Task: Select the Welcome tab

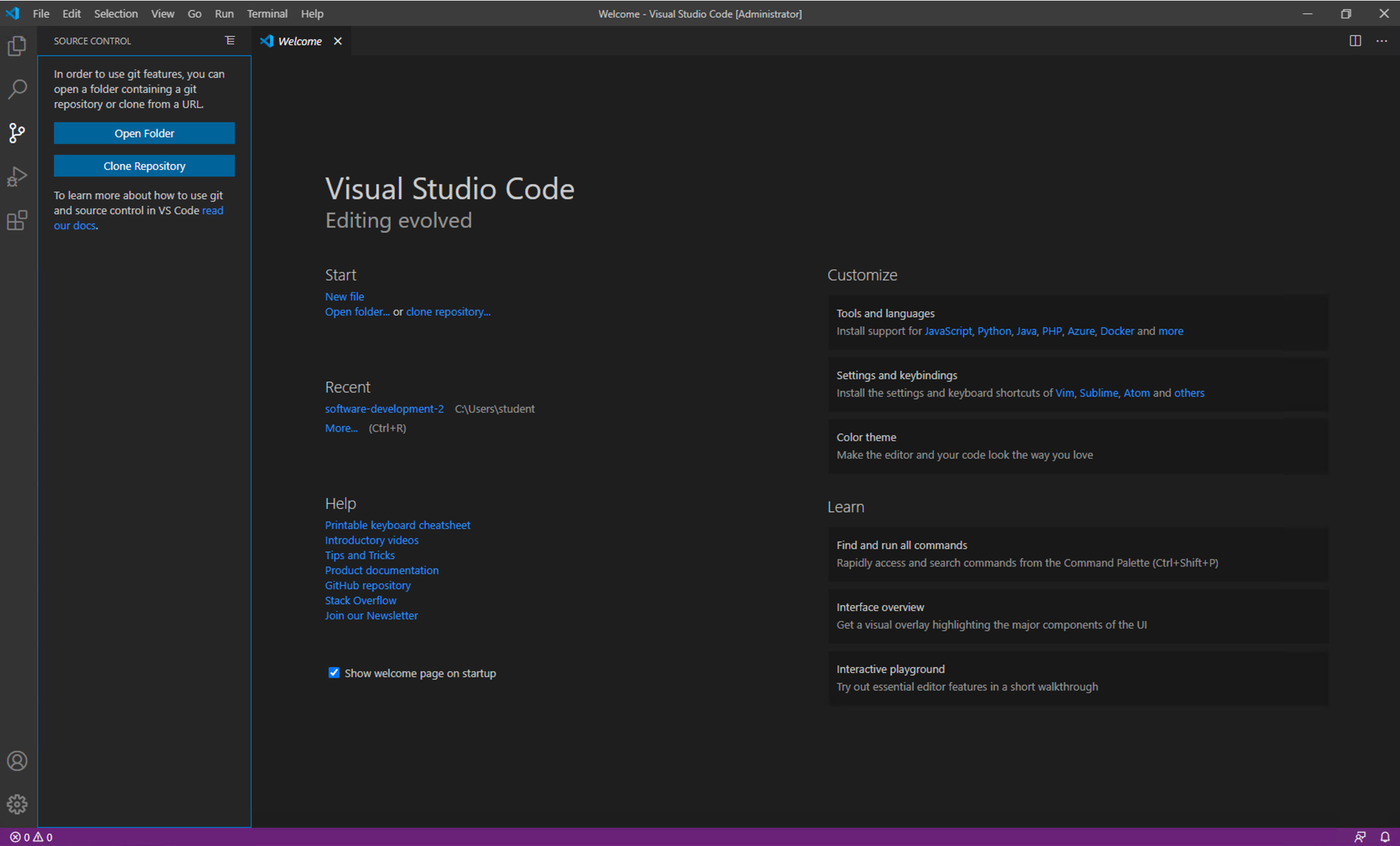Action: pyautogui.click(x=300, y=41)
